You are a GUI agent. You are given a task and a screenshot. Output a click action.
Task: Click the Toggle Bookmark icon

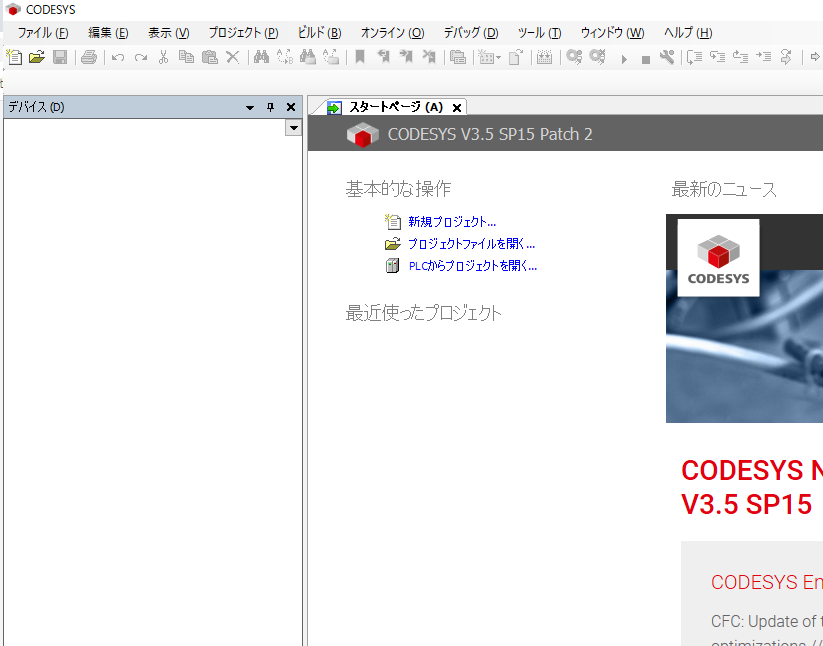pos(360,57)
